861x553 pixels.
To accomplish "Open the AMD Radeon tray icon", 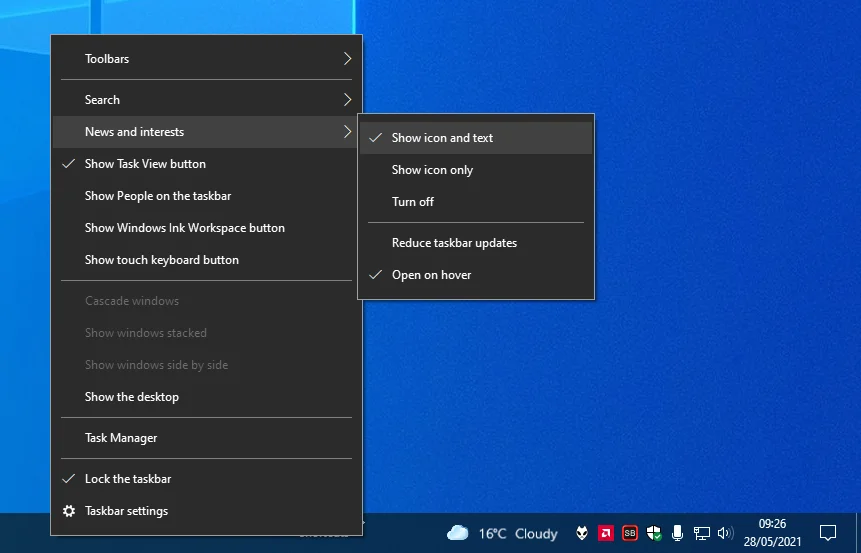I will (x=606, y=533).
